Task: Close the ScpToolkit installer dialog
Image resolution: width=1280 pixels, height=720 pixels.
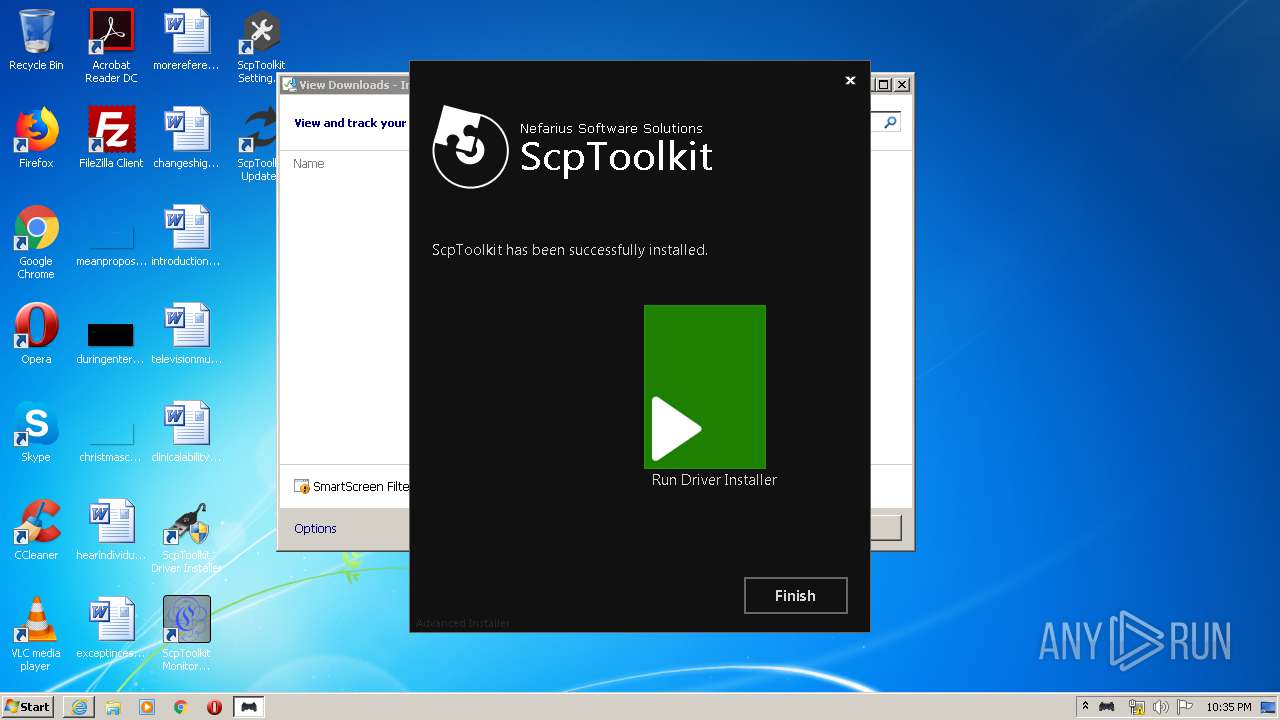Action: tap(850, 81)
